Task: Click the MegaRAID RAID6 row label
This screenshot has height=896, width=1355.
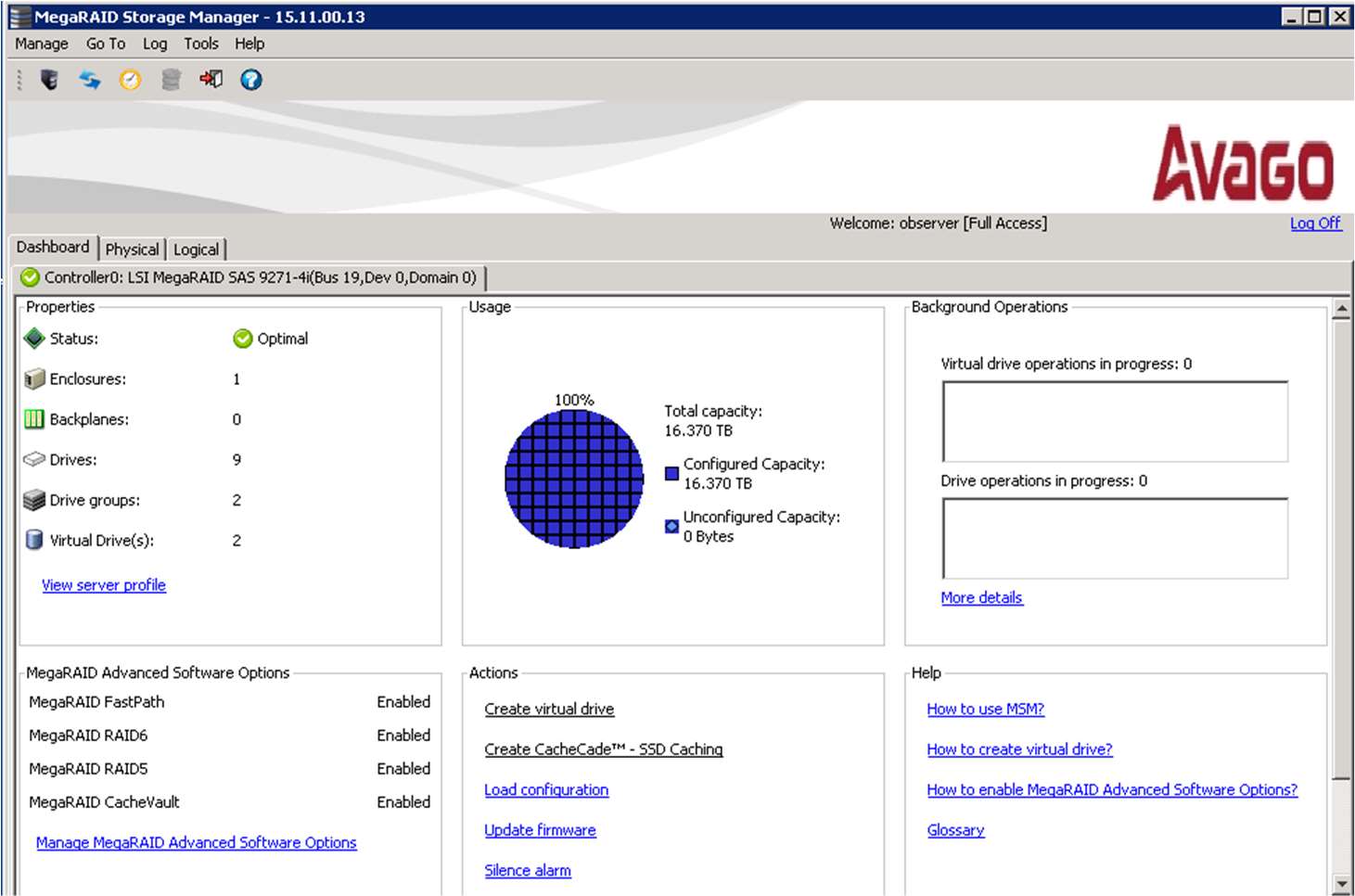Action: tap(88, 736)
